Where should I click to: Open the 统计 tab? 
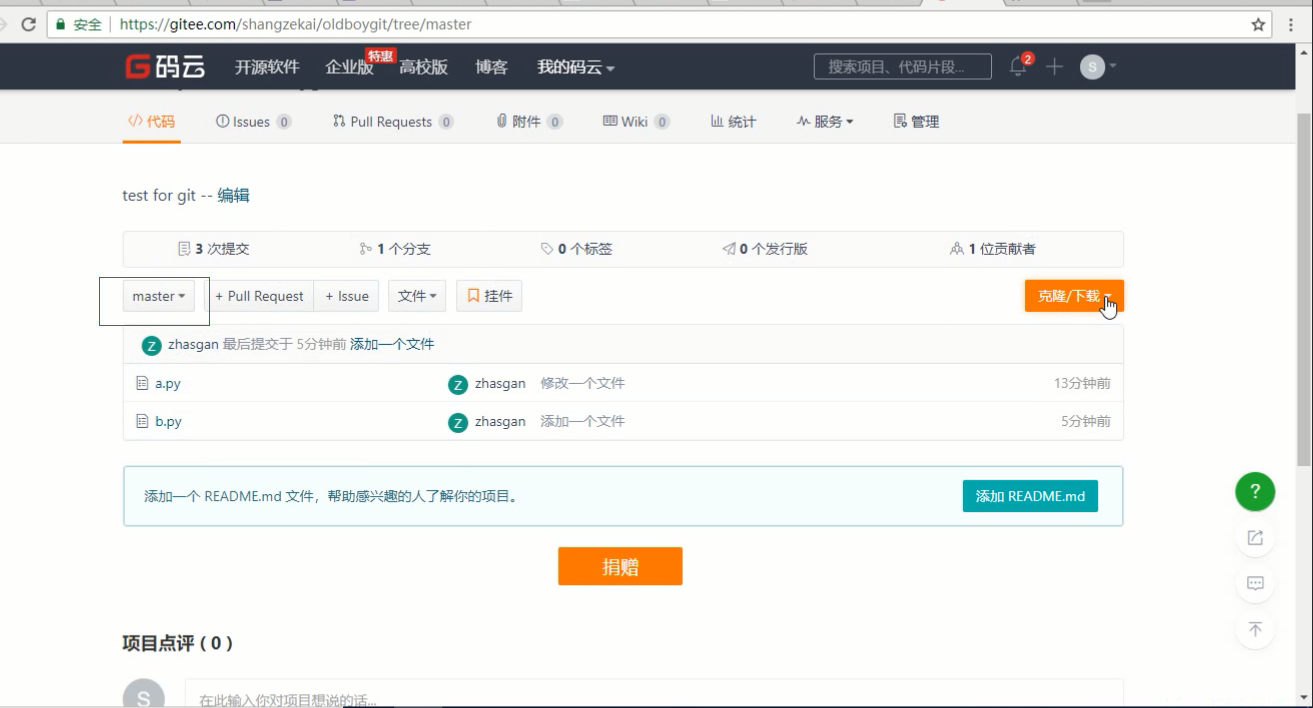click(733, 121)
